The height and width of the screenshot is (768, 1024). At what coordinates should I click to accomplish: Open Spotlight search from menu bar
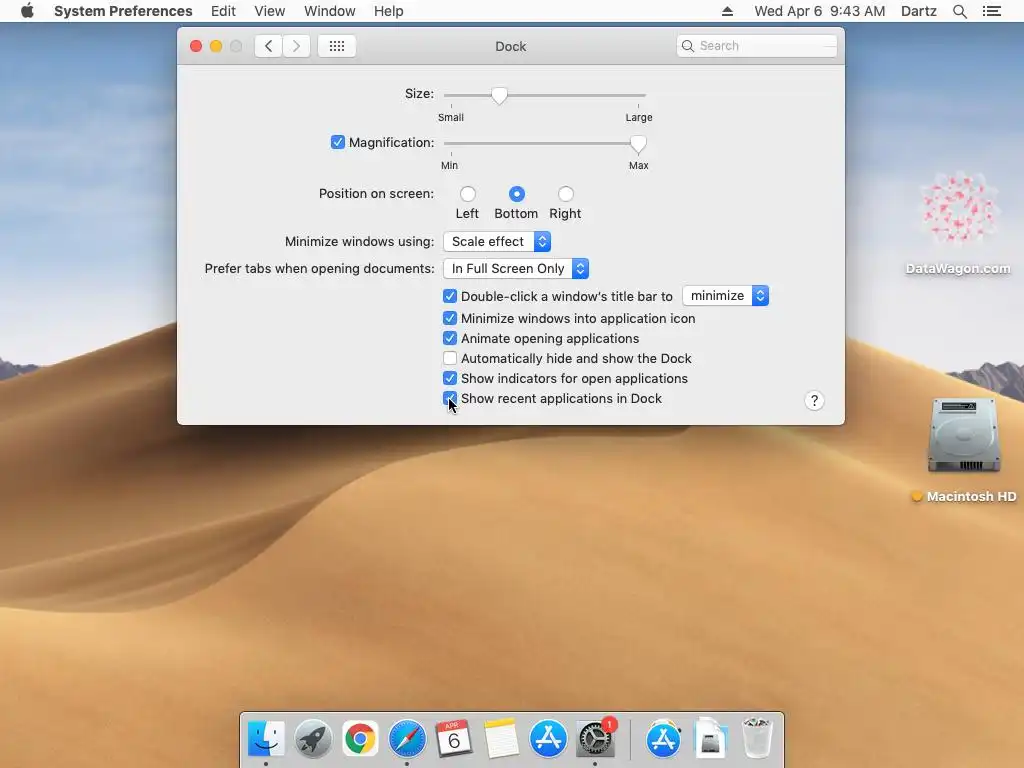[959, 11]
